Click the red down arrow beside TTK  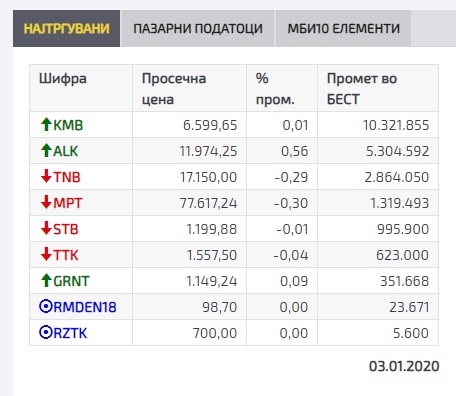click(46, 254)
